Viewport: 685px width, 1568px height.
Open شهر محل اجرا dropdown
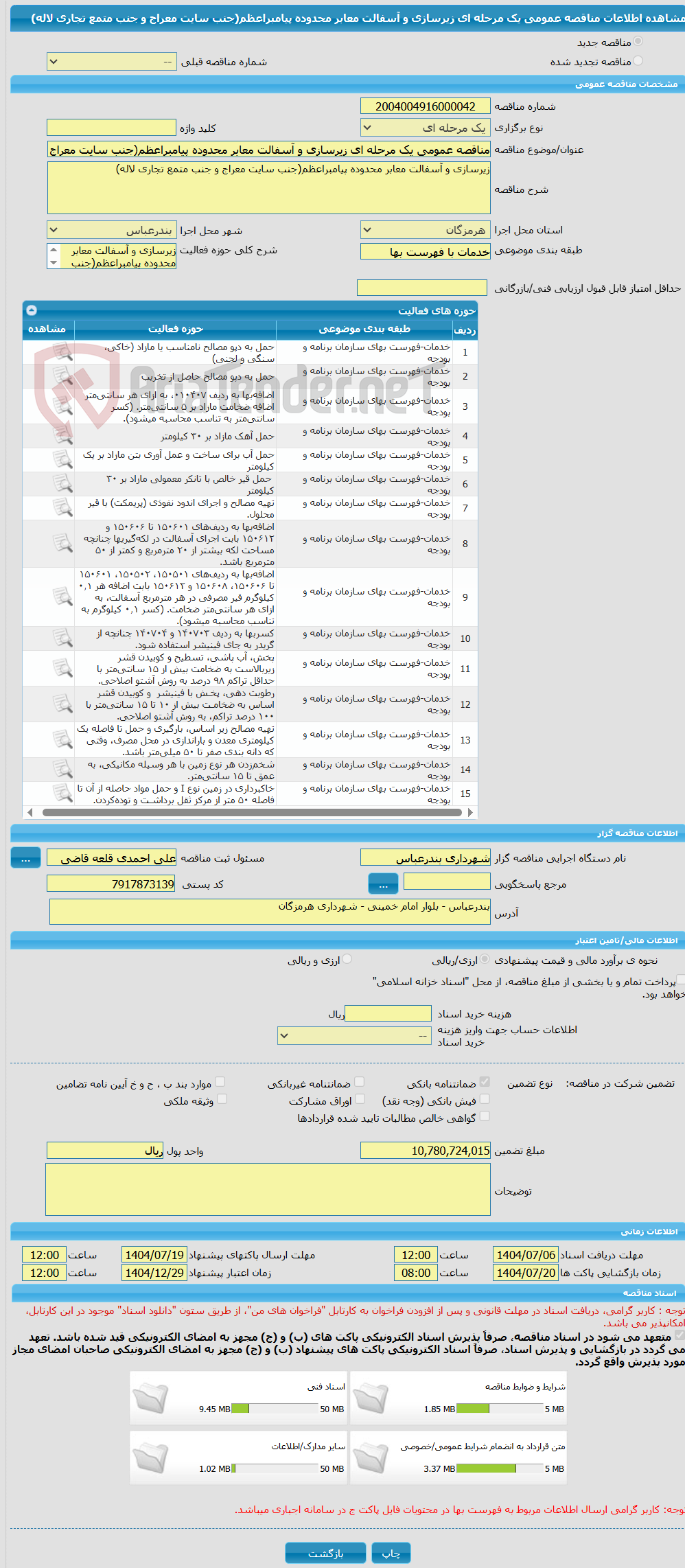point(112,230)
